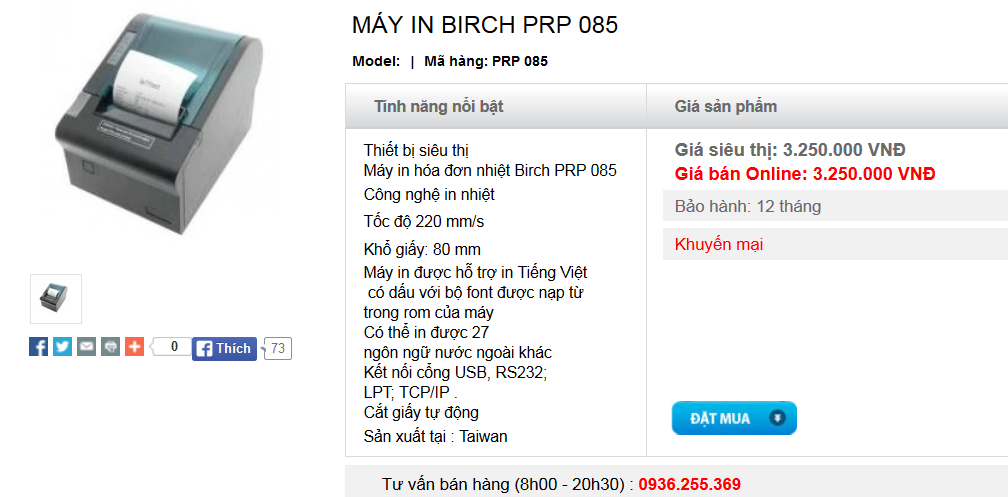Share product on Facebook icon
The width and height of the screenshot is (1008, 497).
click(39, 347)
